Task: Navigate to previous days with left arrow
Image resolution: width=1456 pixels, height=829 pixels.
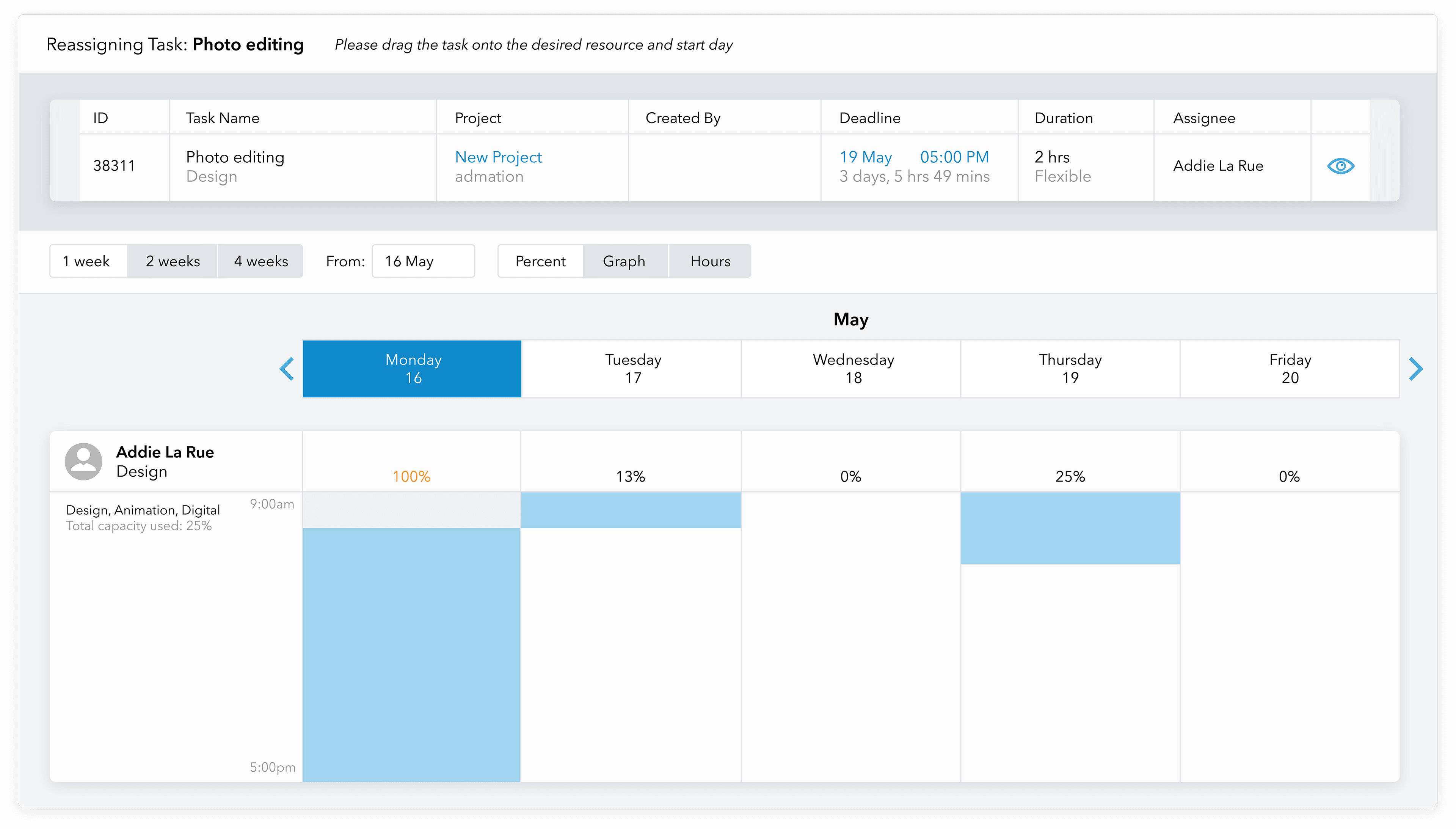Action: point(287,368)
